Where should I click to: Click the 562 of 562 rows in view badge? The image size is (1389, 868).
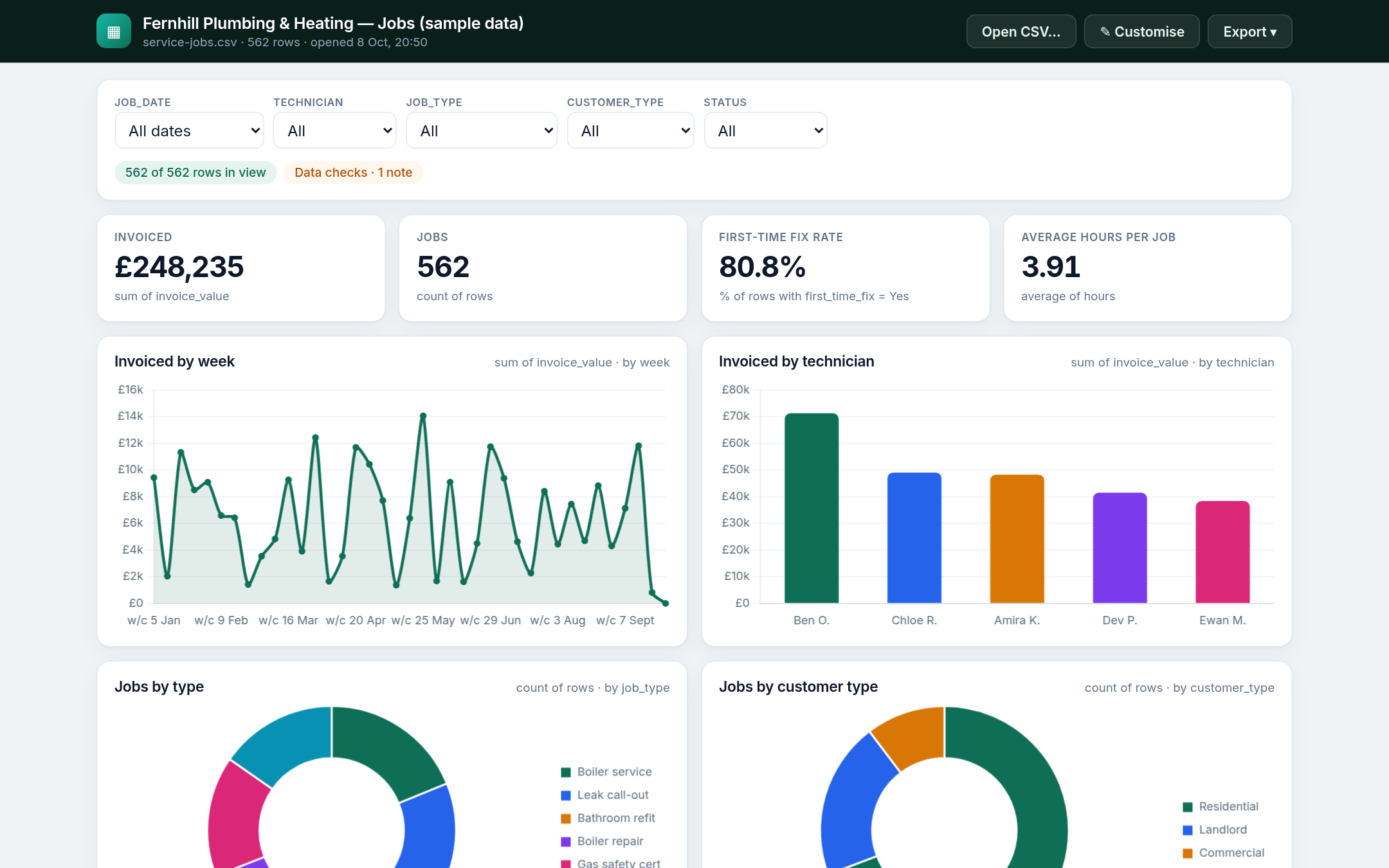[x=195, y=172]
